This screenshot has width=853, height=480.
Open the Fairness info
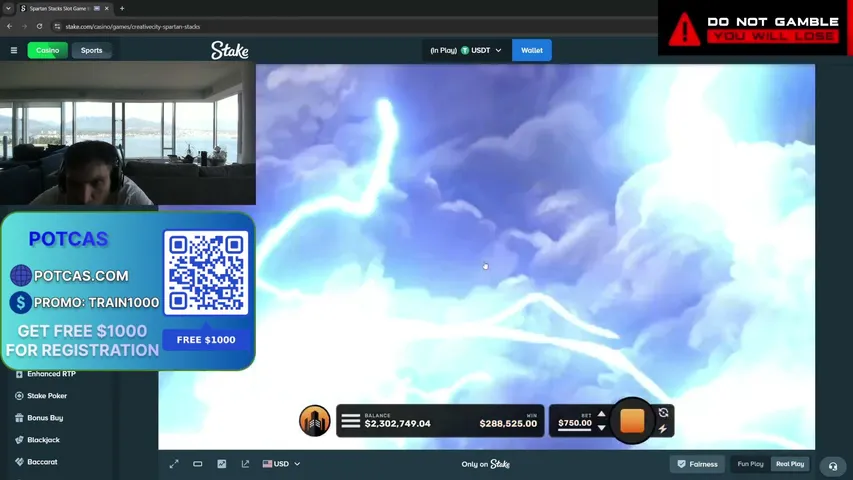click(x=697, y=464)
